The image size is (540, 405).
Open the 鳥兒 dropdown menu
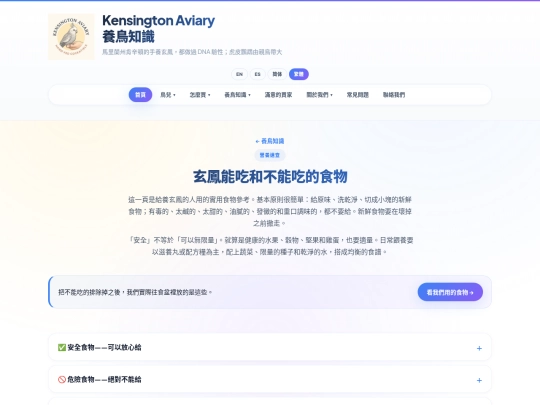tap(168, 95)
